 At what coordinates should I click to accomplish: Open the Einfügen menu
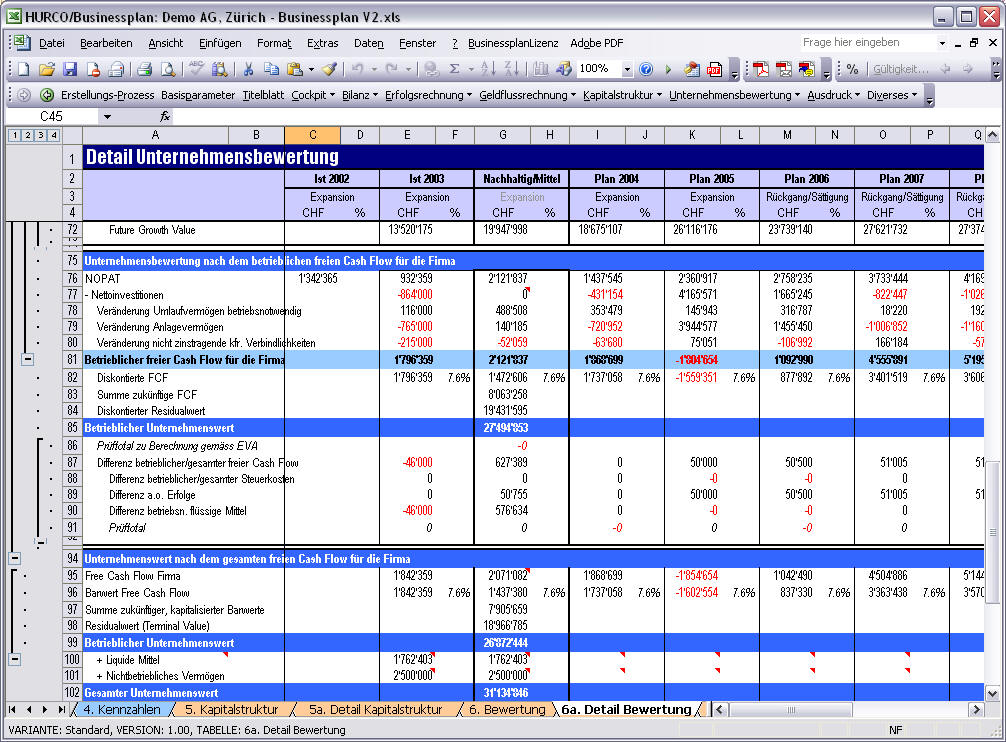220,44
